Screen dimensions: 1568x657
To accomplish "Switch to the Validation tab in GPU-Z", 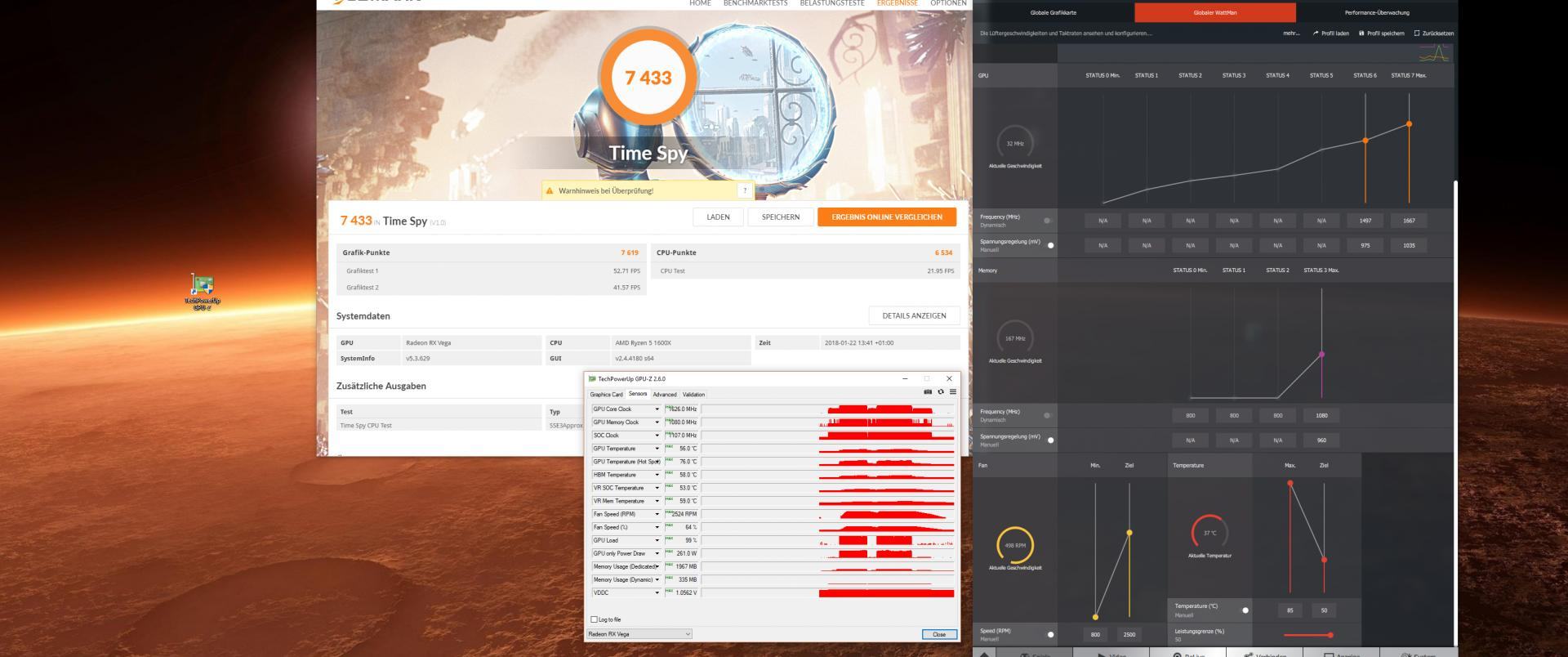I will 693,395.
